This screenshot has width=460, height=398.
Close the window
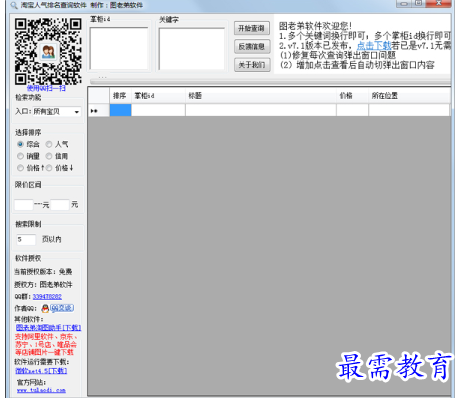tap(438, 3)
